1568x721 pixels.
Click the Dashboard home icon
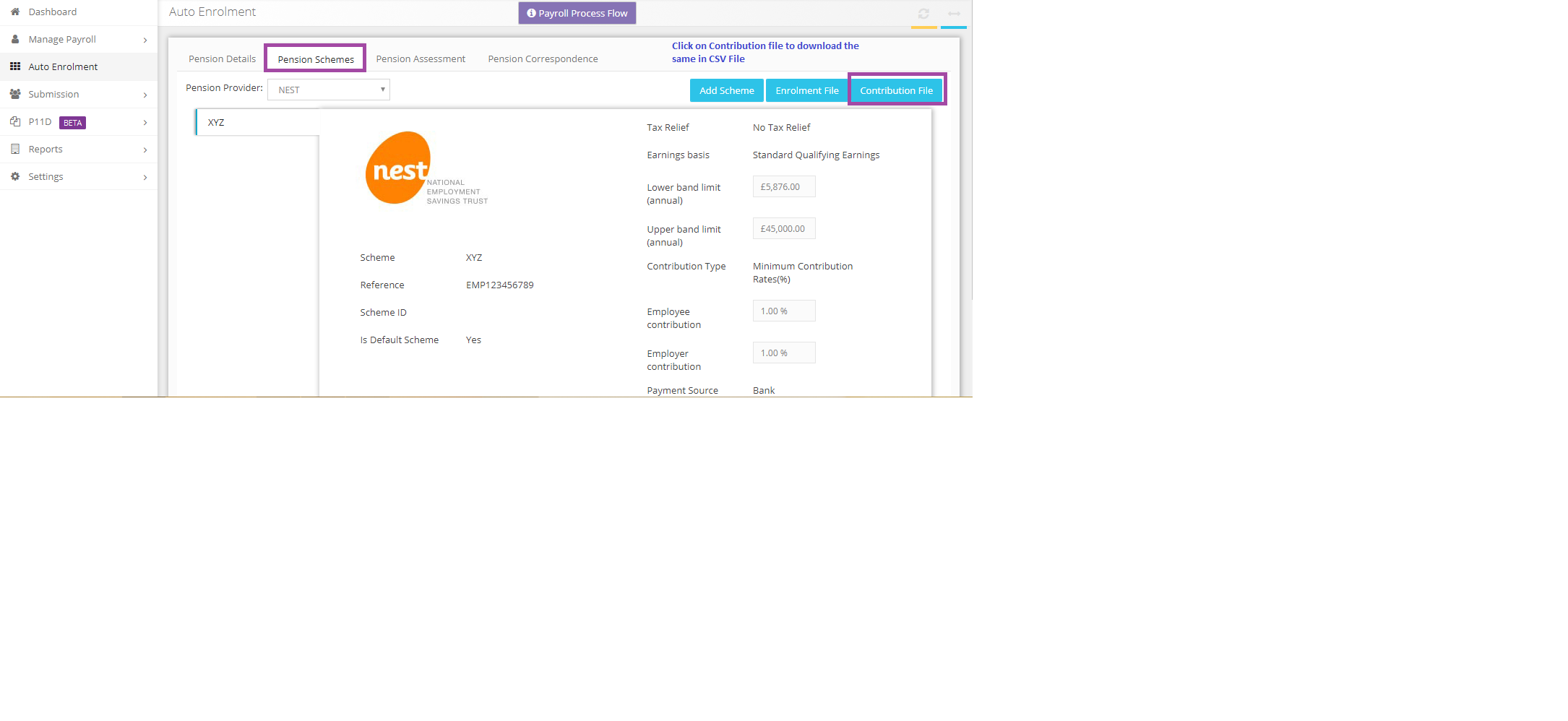pyautogui.click(x=15, y=12)
